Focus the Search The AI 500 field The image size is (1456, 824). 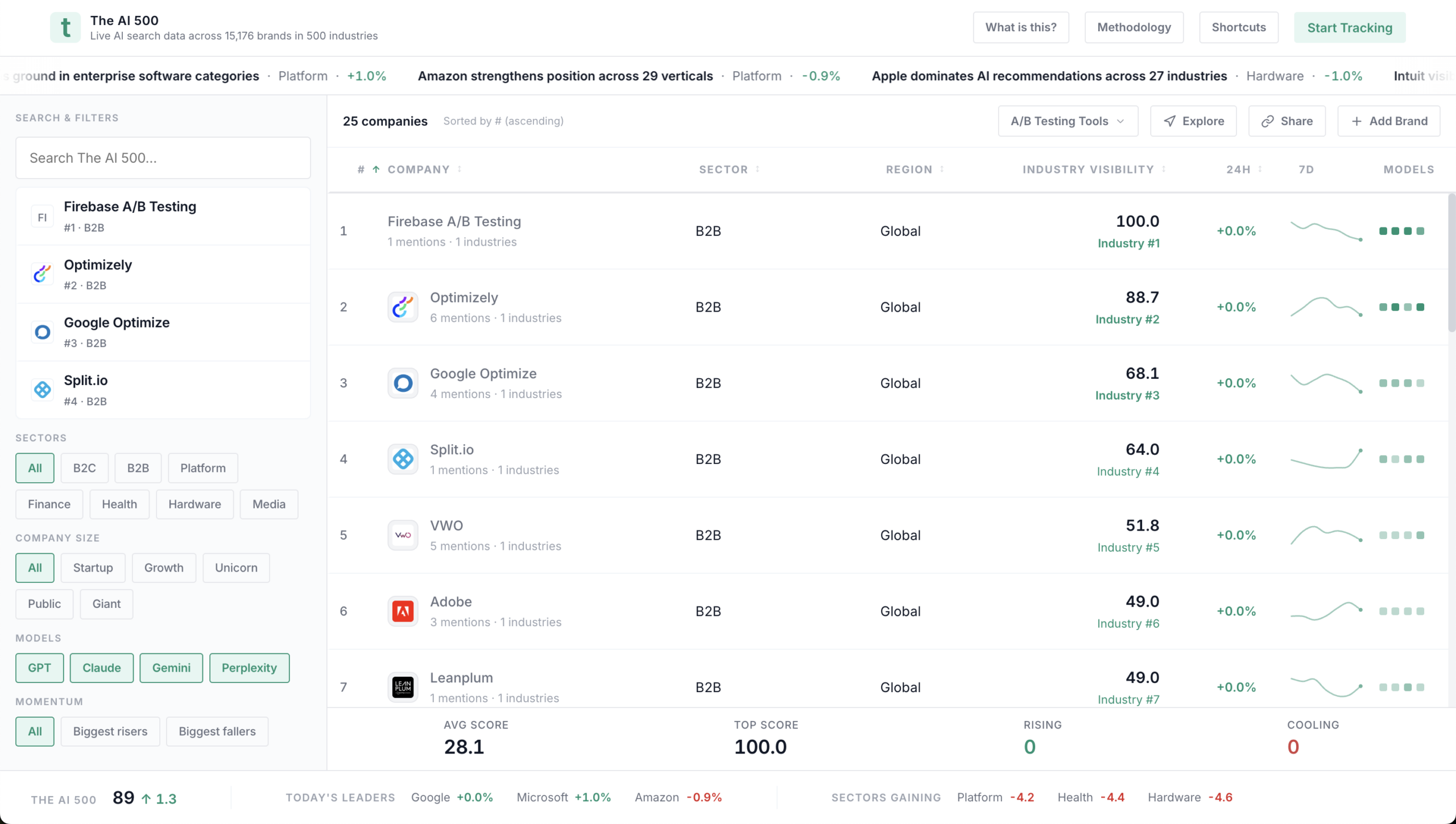pos(163,158)
